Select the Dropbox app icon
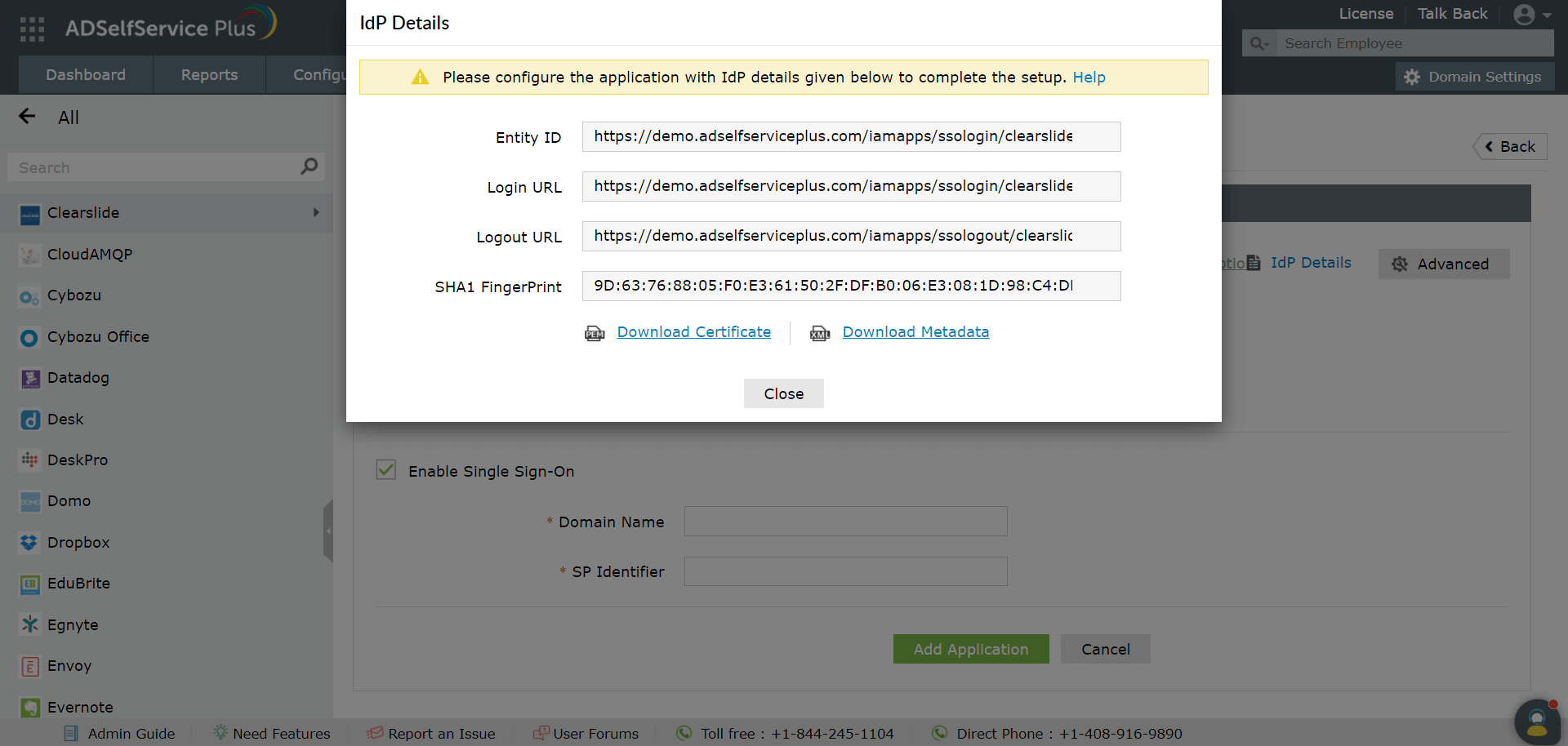Image resolution: width=1568 pixels, height=746 pixels. click(30, 543)
